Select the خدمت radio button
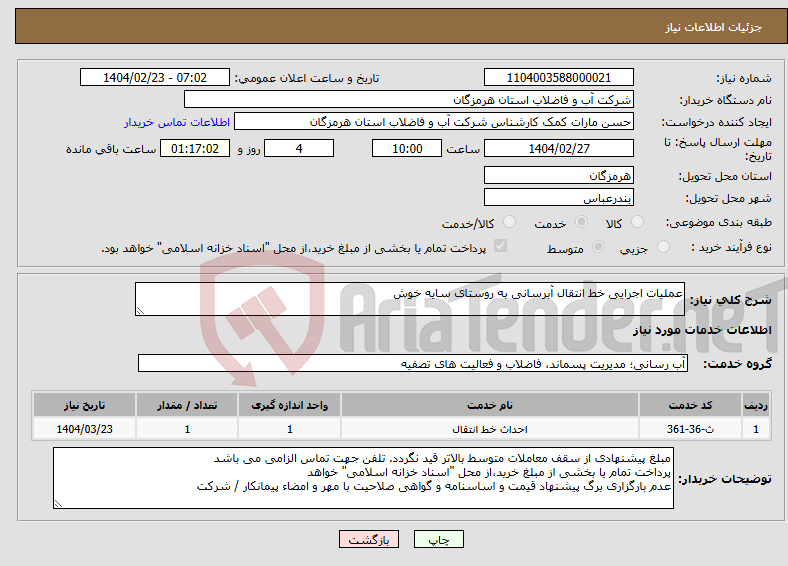The width and height of the screenshot is (788, 566). [x=581, y=222]
